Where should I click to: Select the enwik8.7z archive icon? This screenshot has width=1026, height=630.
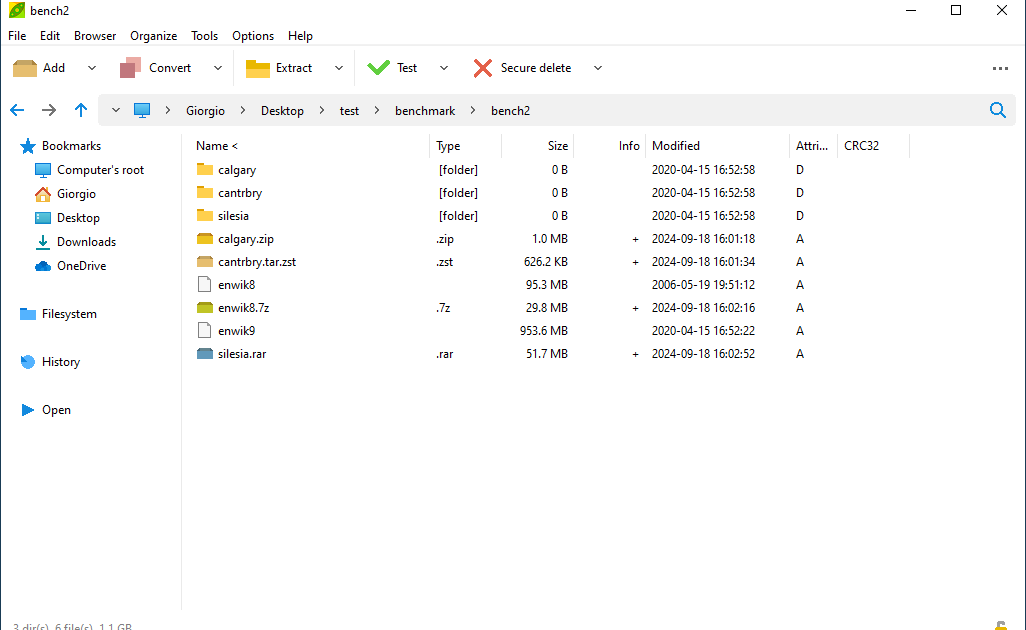[205, 307]
